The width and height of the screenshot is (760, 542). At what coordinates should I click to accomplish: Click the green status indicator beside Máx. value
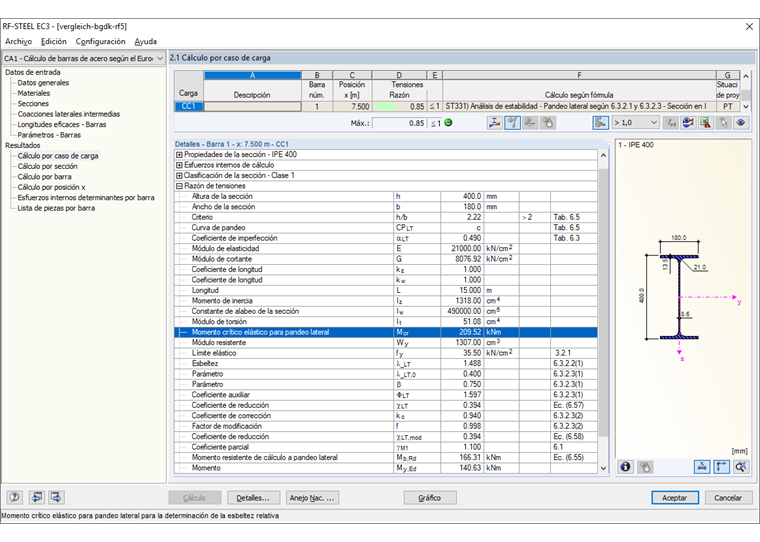[x=448, y=123]
